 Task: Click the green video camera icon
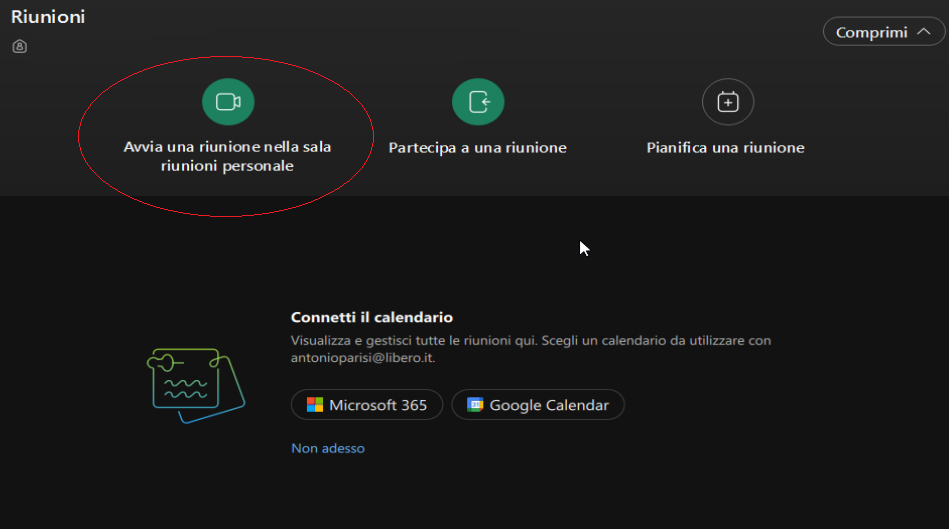click(x=228, y=102)
